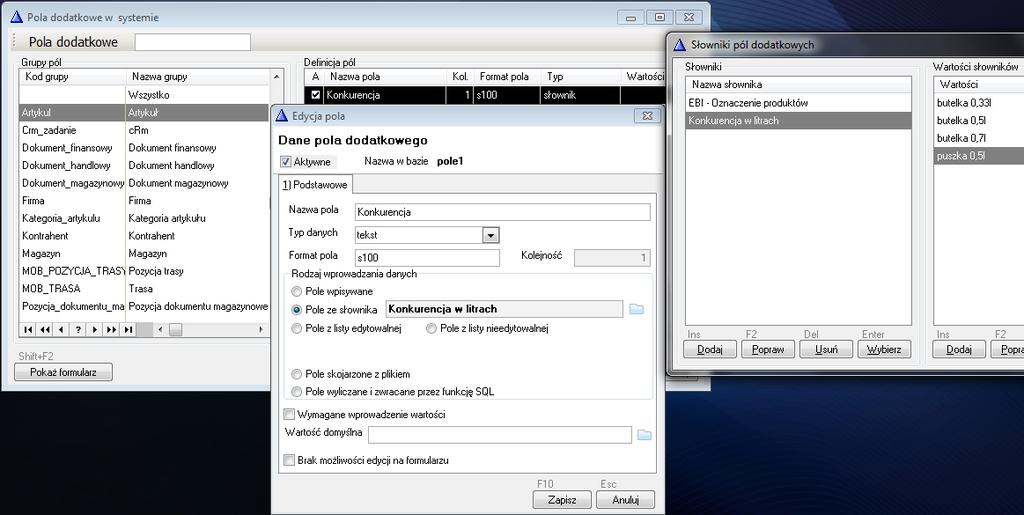Image resolution: width=1024 pixels, height=515 pixels.
Task: Toggle active checkbox in Konkurencja definition row
Action: tap(315, 95)
